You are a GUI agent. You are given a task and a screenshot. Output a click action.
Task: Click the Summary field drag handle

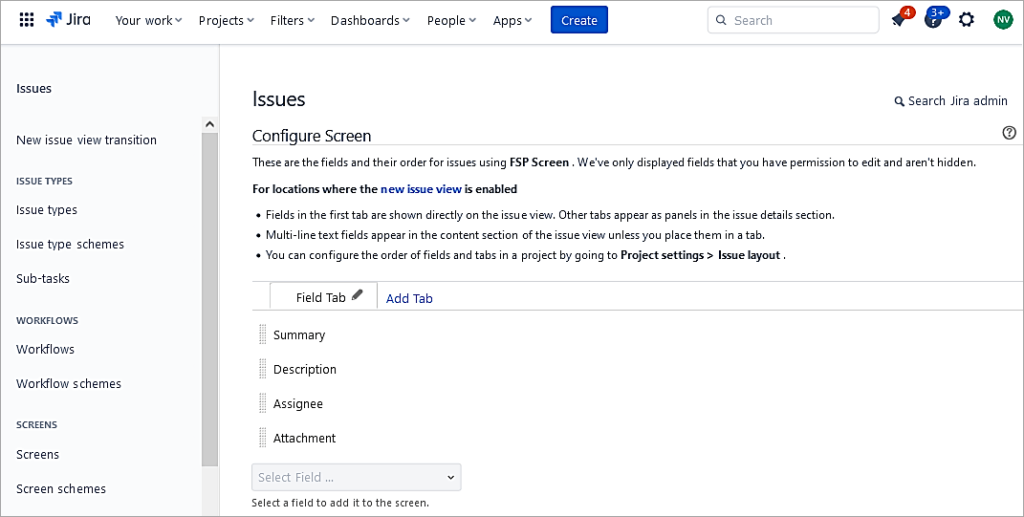click(x=263, y=334)
